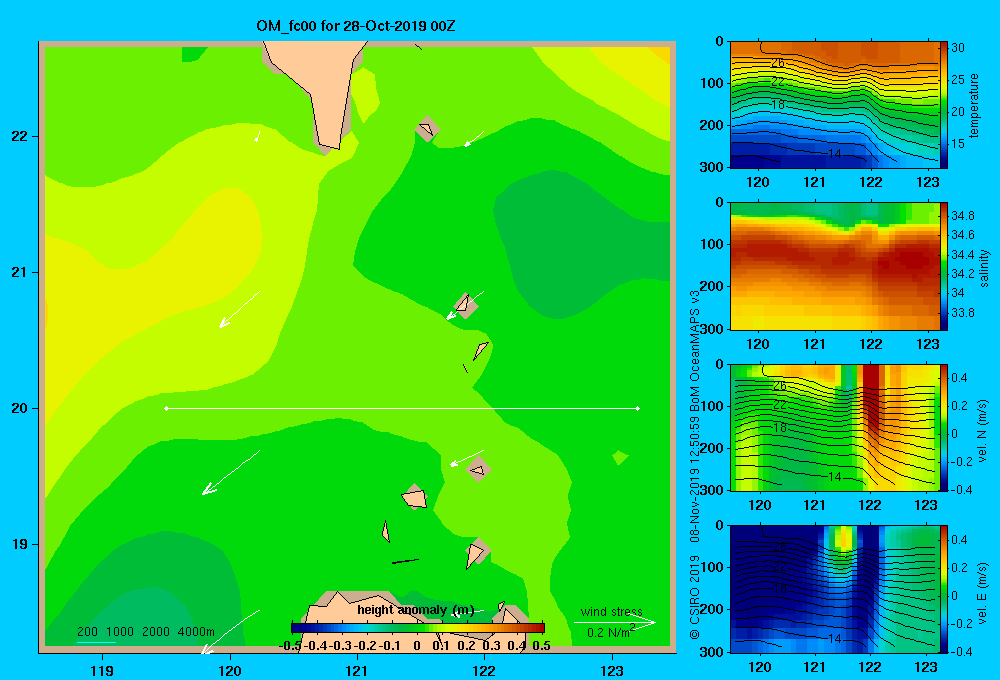Open the northward velocity section panel
Screen dimensions: 1000x680
pyautogui.click(x=834, y=427)
